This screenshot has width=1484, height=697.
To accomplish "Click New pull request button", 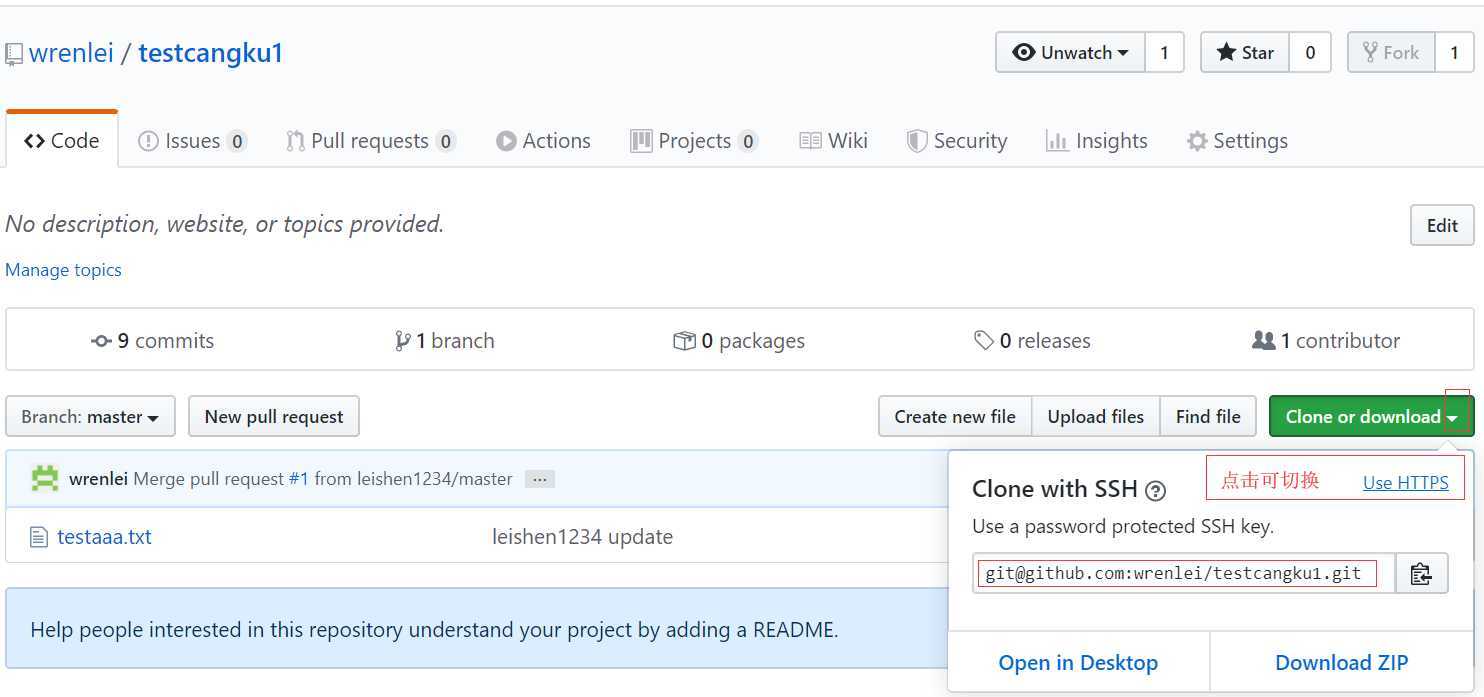I will [x=274, y=417].
